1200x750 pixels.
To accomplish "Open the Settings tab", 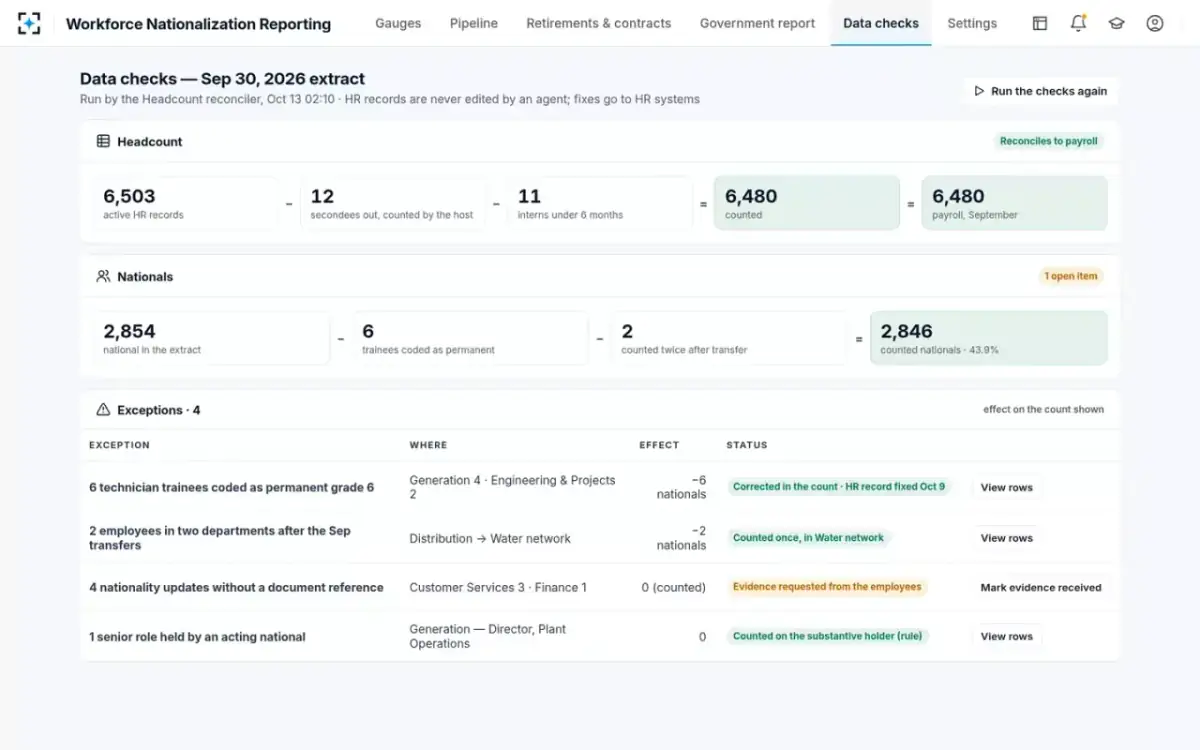I will pos(972,23).
